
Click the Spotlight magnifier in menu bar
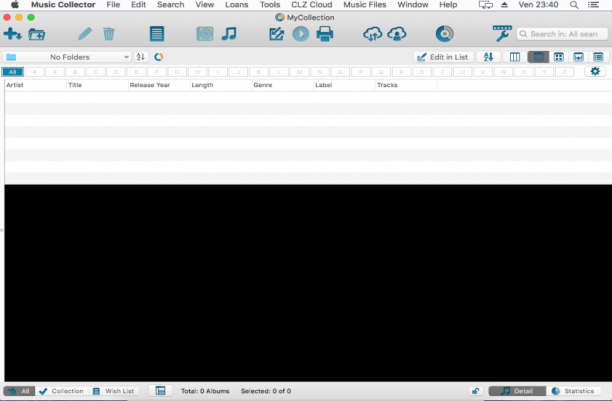[574, 5]
